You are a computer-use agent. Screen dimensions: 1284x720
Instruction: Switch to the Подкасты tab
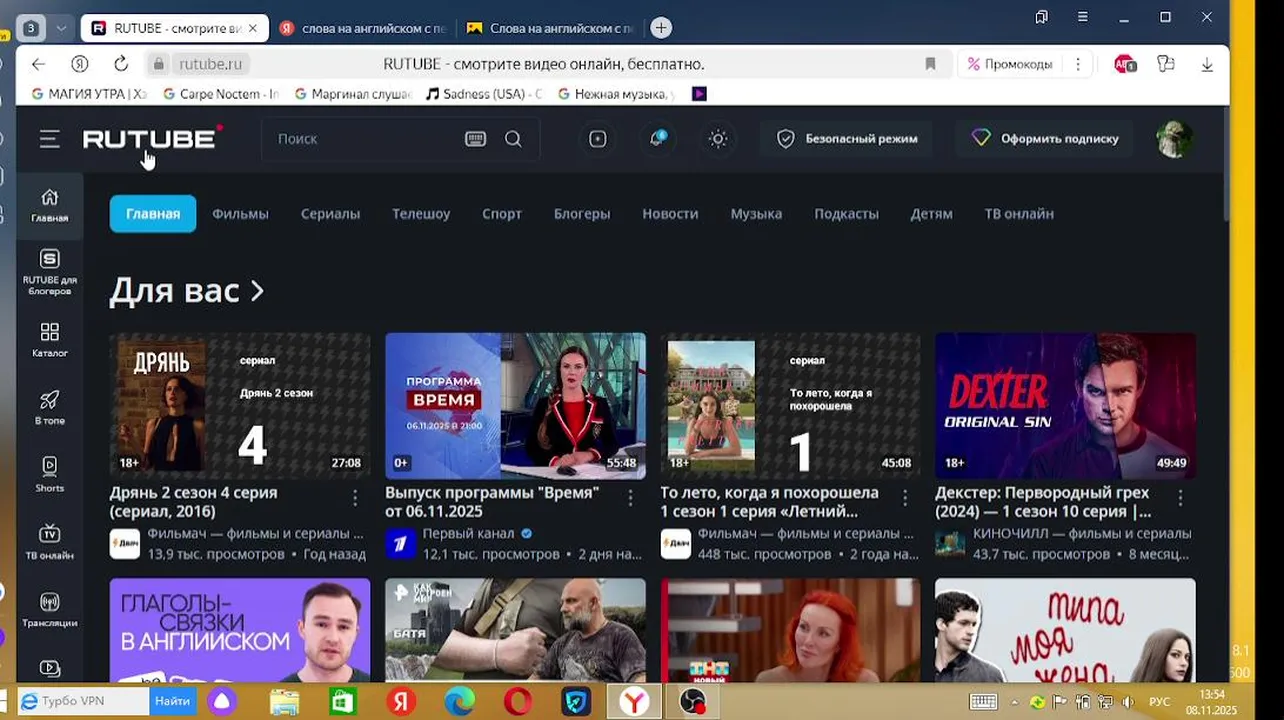coord(846,214)
